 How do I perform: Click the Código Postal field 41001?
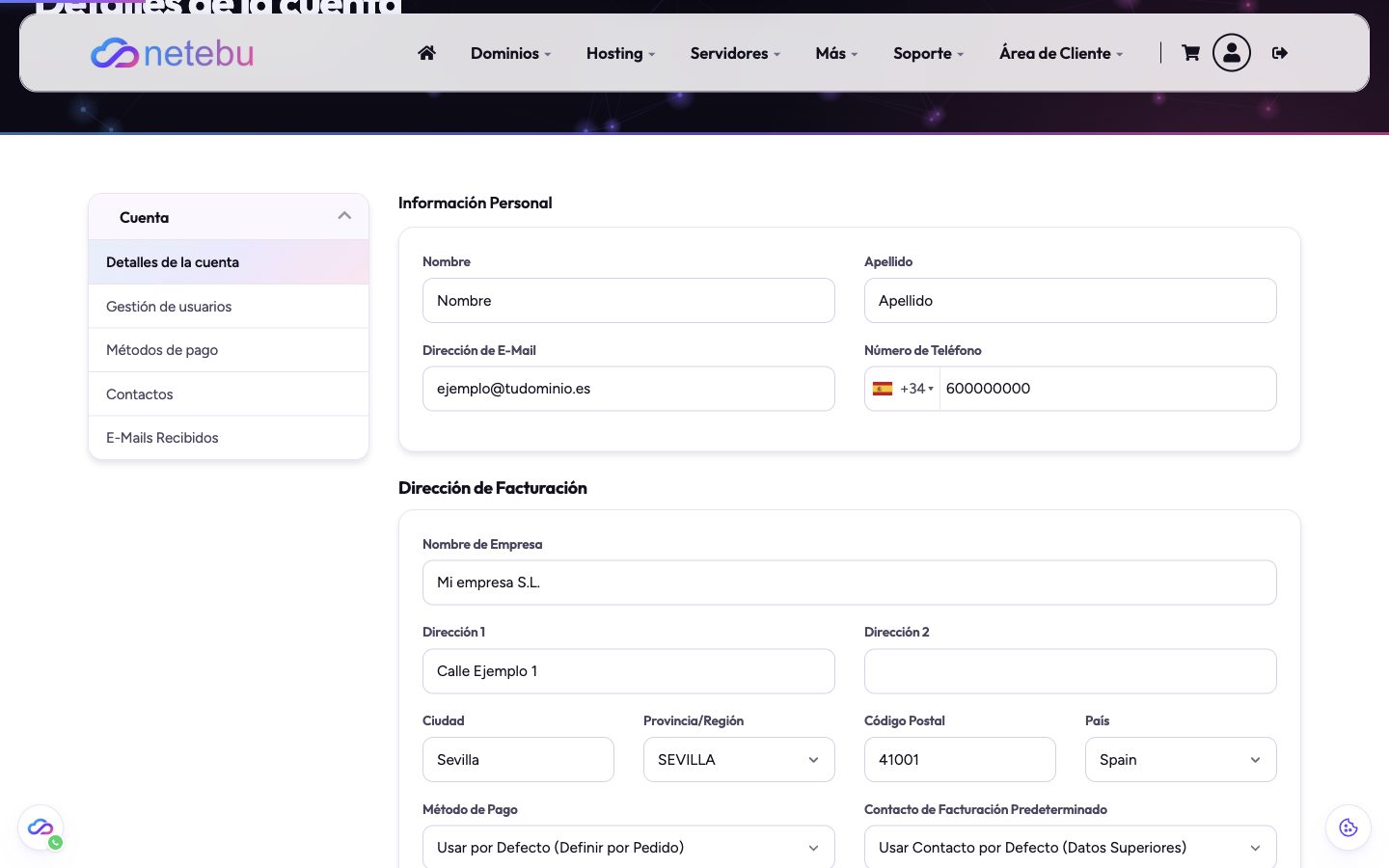coord(960,760)
